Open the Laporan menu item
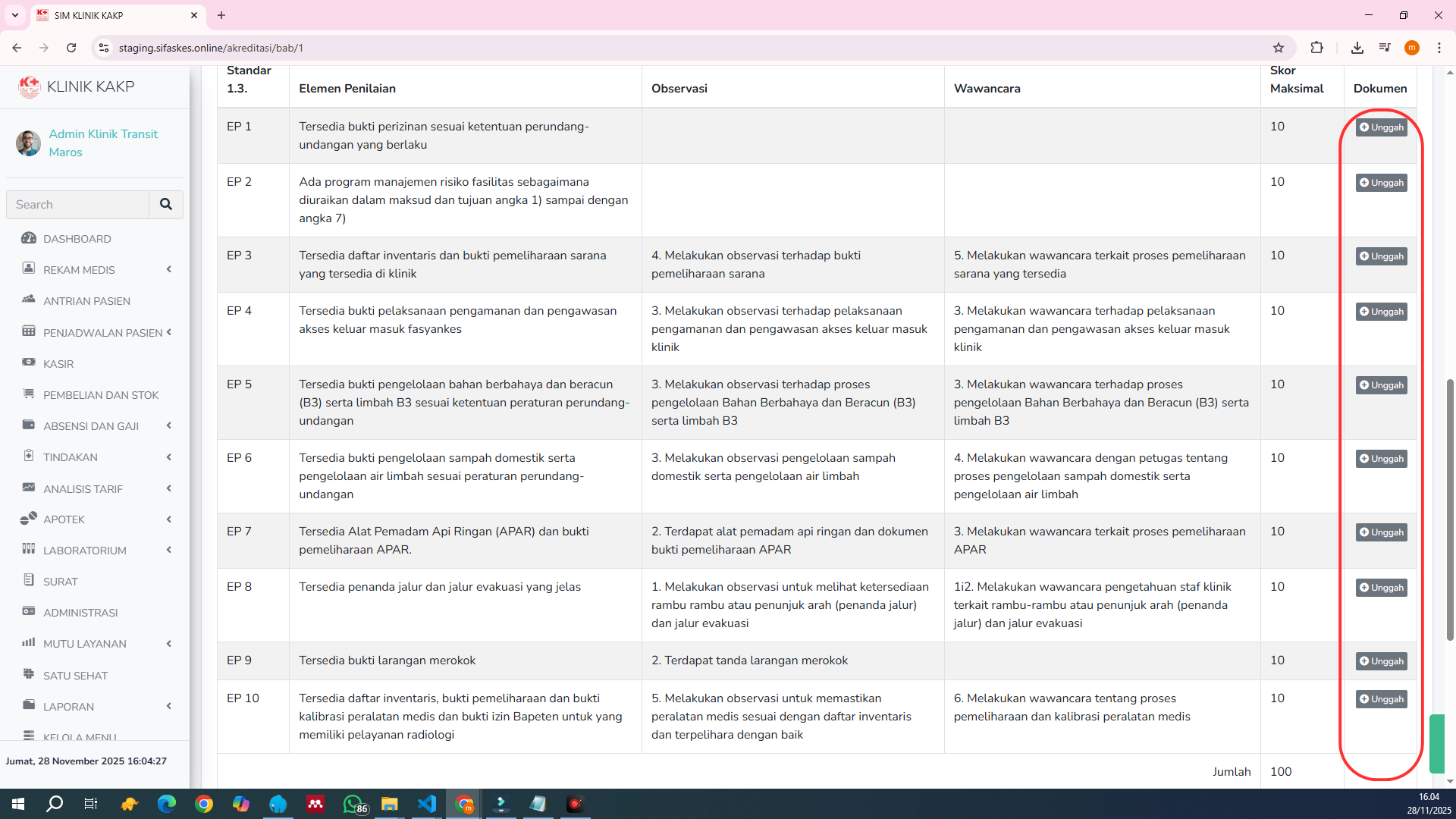 click(68, 707)
